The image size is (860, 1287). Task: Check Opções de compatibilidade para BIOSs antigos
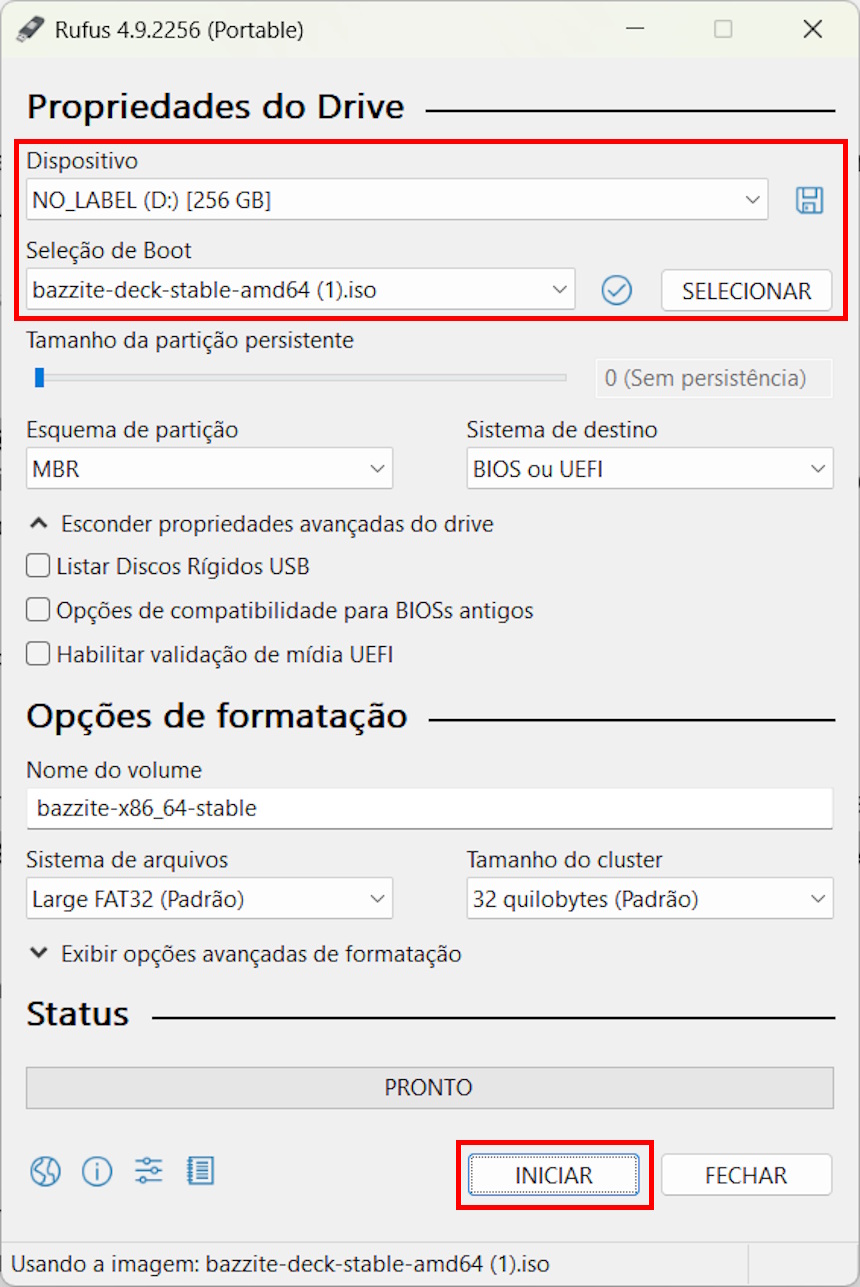pyautogui.click(x=37, y=610)
